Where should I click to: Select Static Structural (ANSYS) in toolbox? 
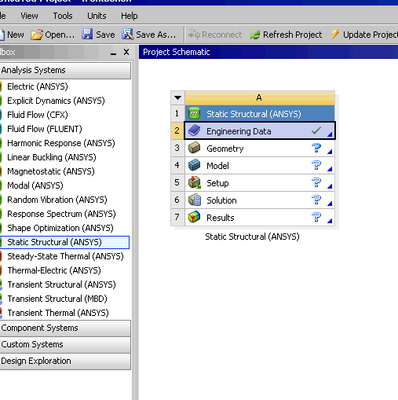pos(64,242)
